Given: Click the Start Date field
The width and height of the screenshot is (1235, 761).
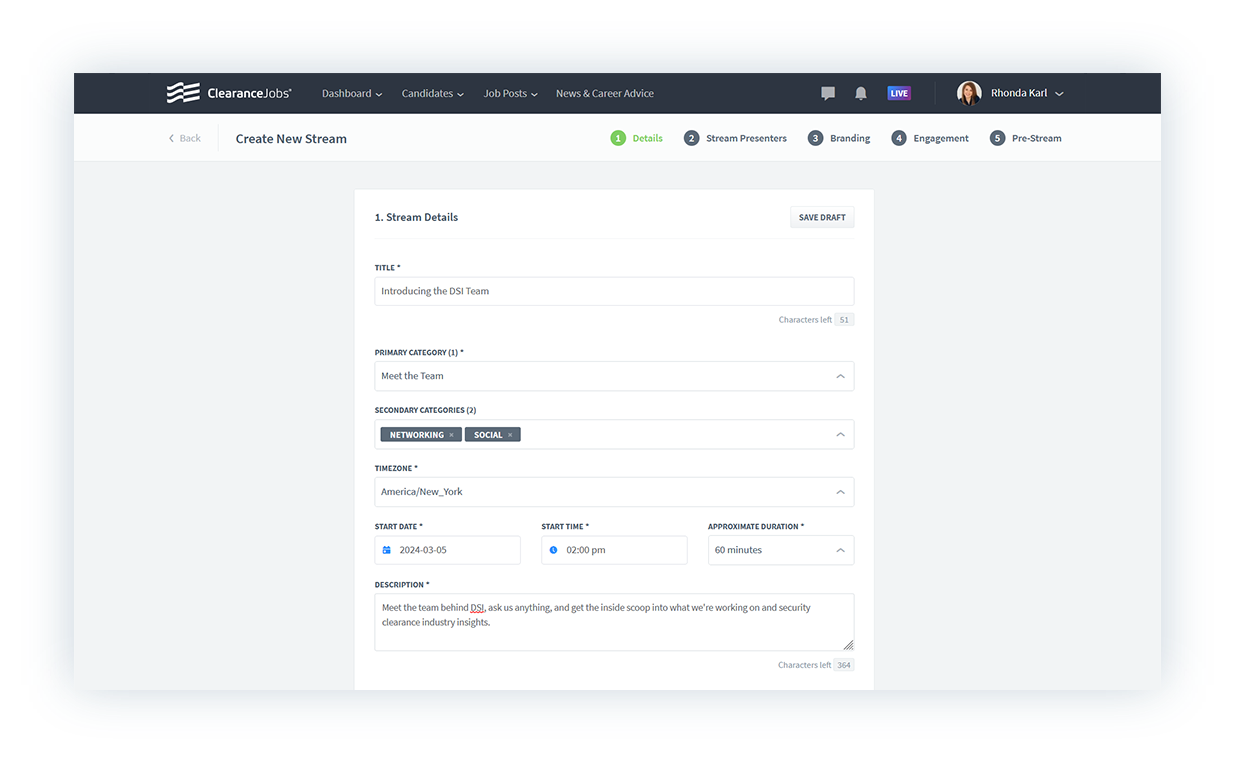Looking at the screenshot, I should pos(448,550).
